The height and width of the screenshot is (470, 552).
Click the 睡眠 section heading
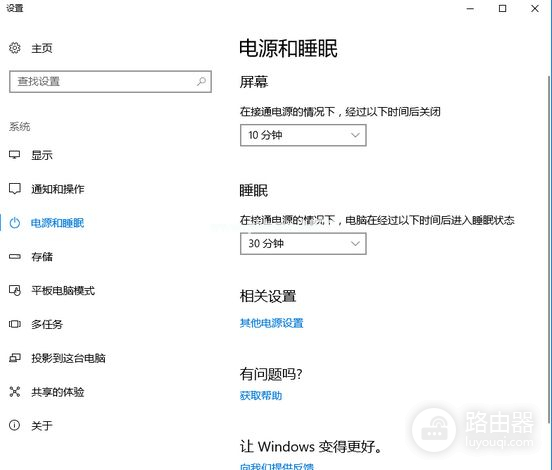[254, 190]
